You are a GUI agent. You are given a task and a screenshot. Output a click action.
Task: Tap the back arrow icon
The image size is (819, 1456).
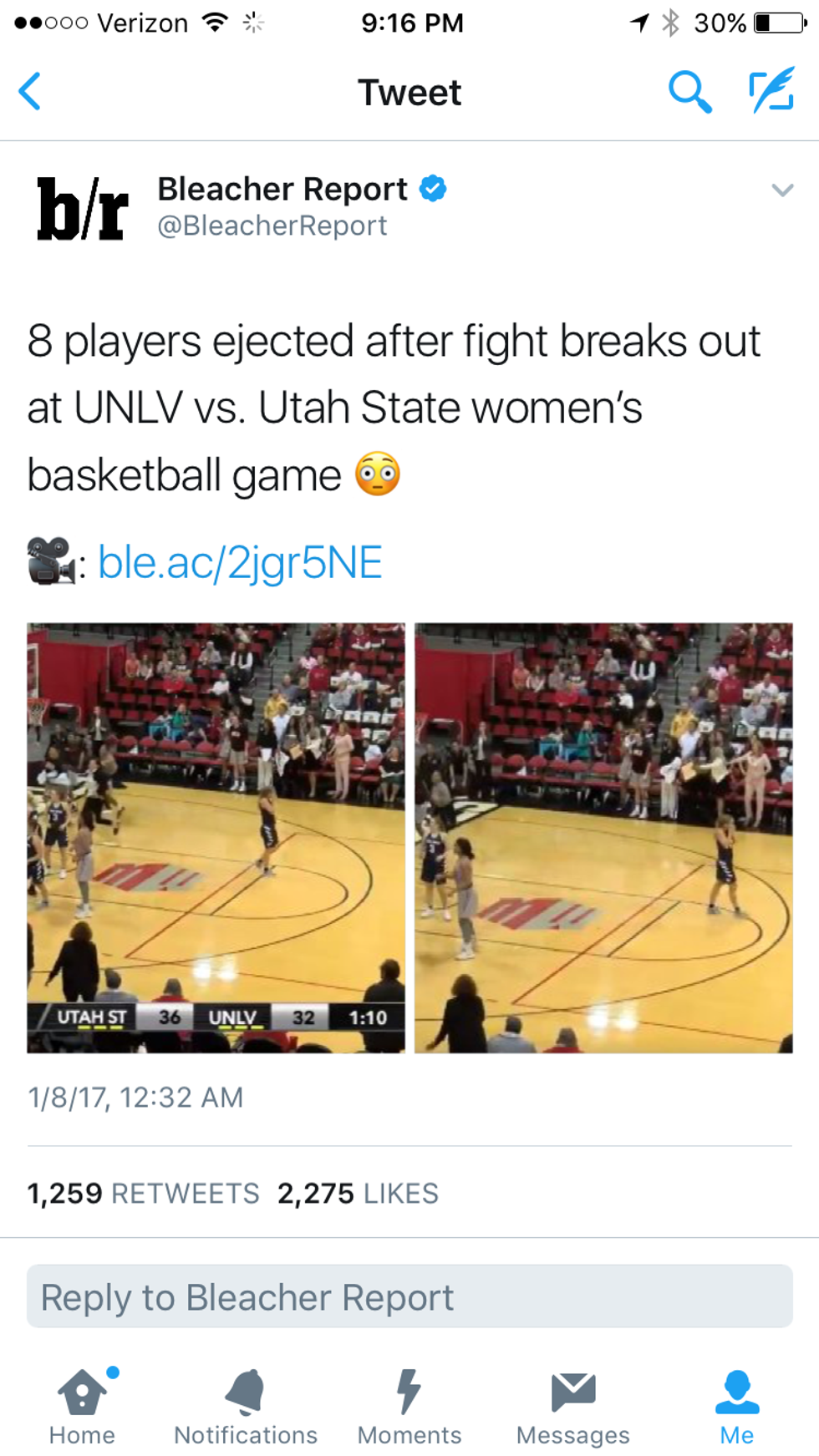click(30, 92)
